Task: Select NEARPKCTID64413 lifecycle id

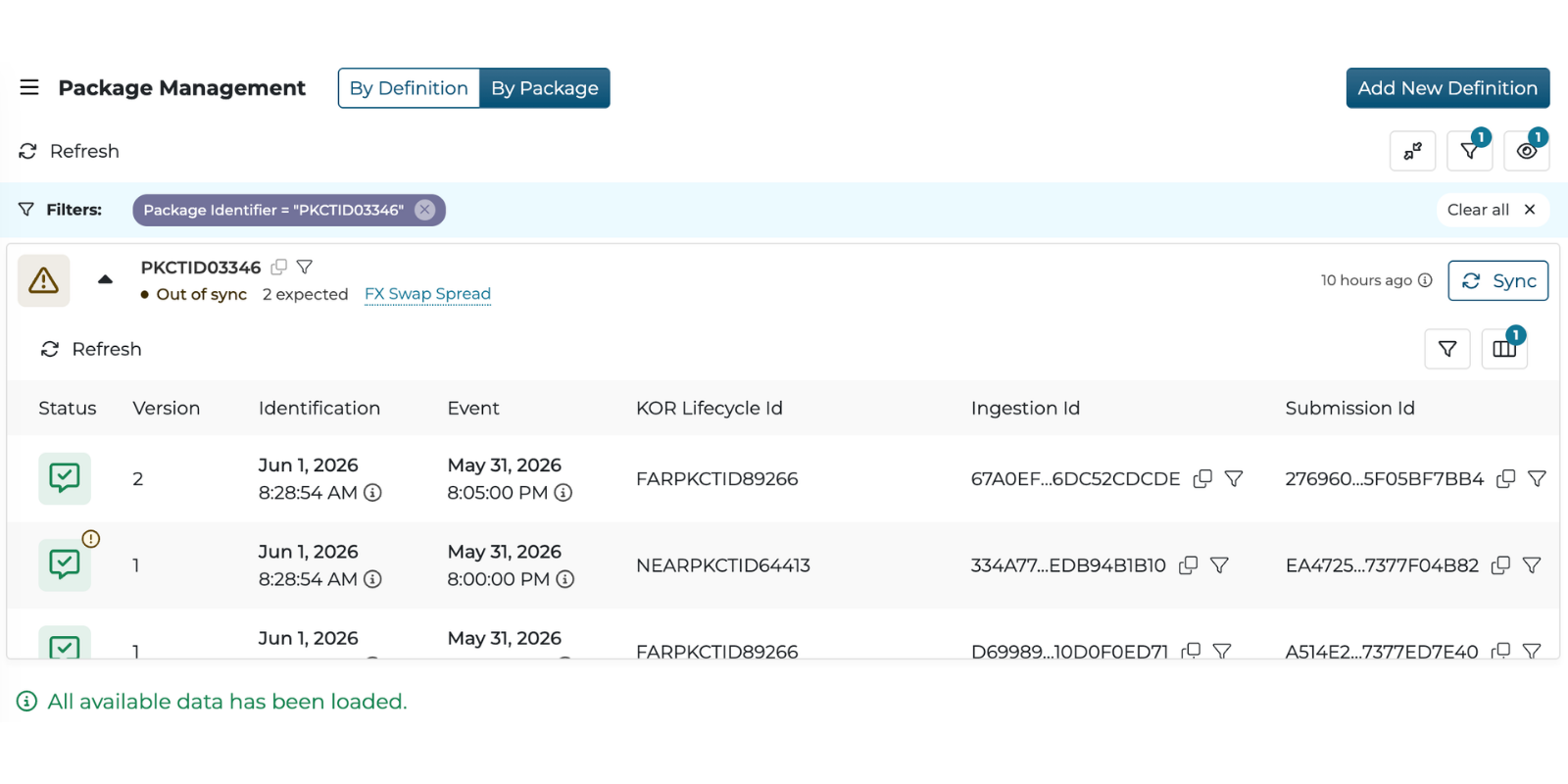Action: click(x=723, y=564)
